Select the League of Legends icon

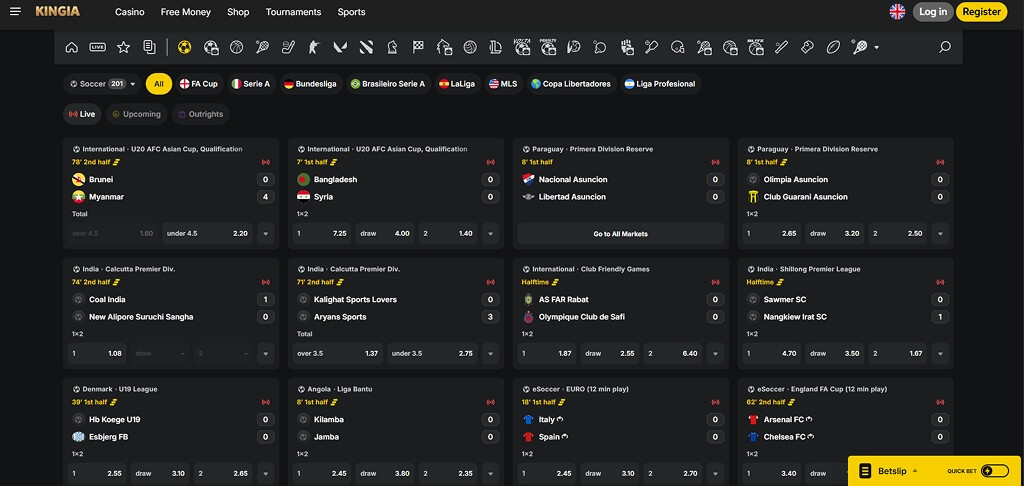[x=496, y=47]
